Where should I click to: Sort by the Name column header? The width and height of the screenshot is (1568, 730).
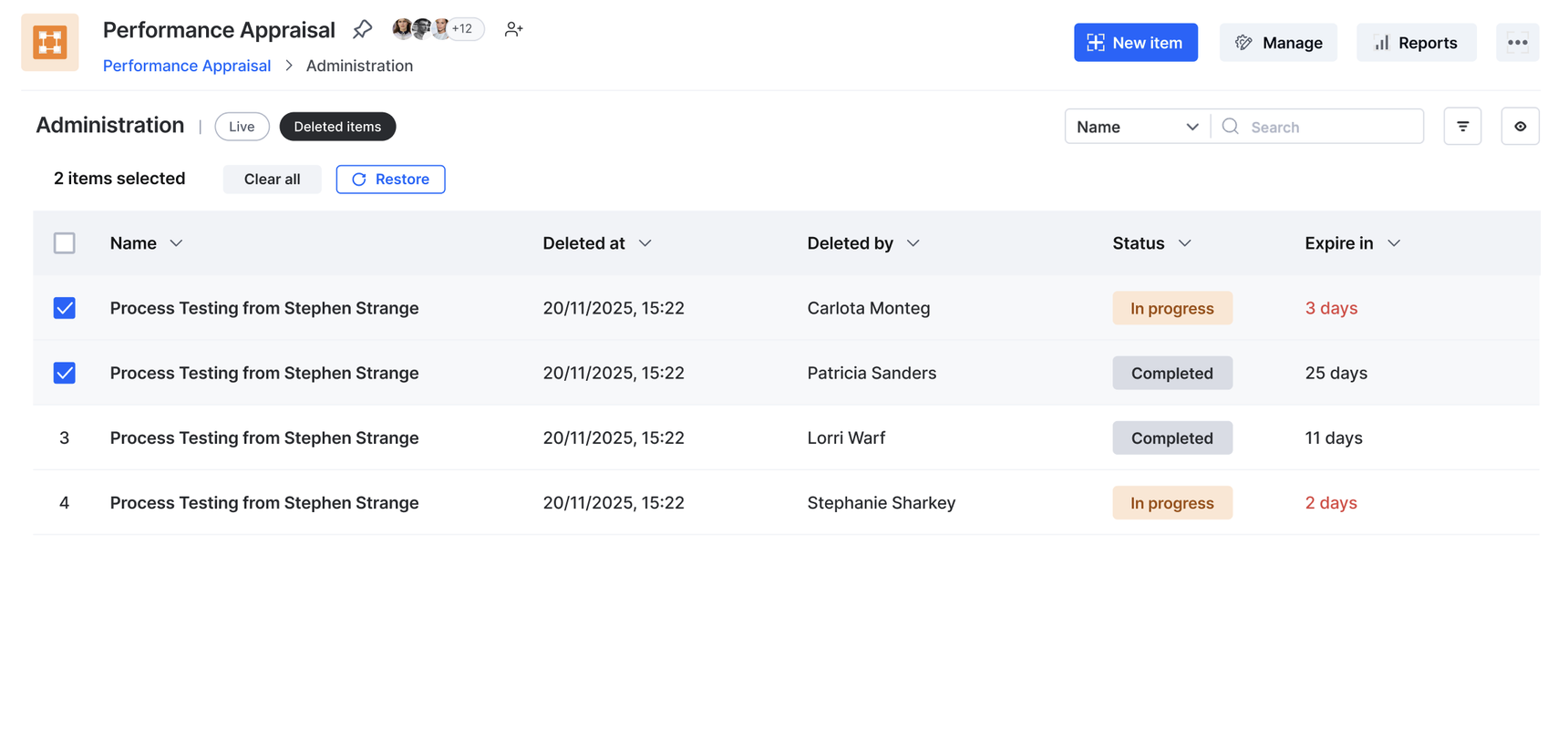click(147, 243)
